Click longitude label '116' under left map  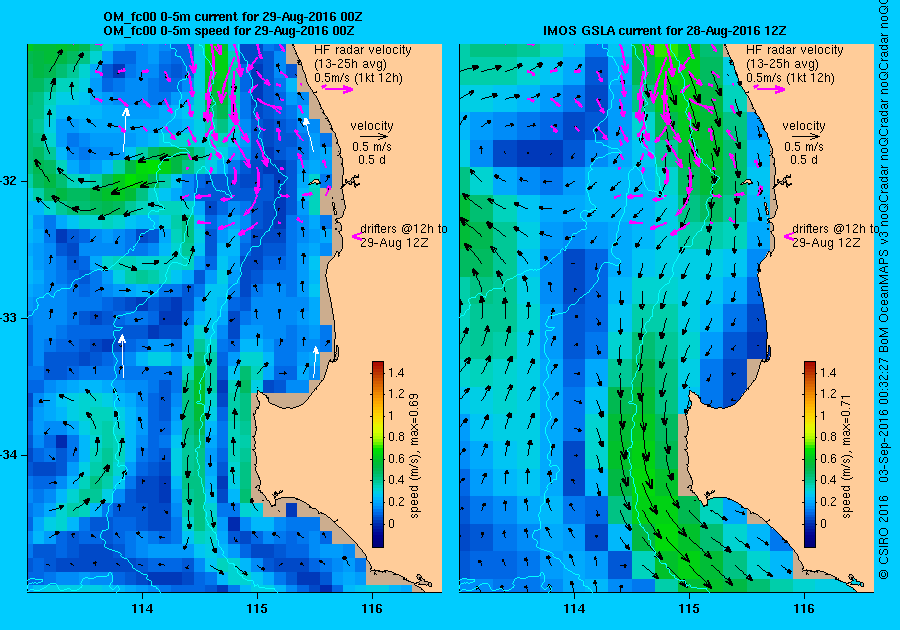click(x=372, y=609)
